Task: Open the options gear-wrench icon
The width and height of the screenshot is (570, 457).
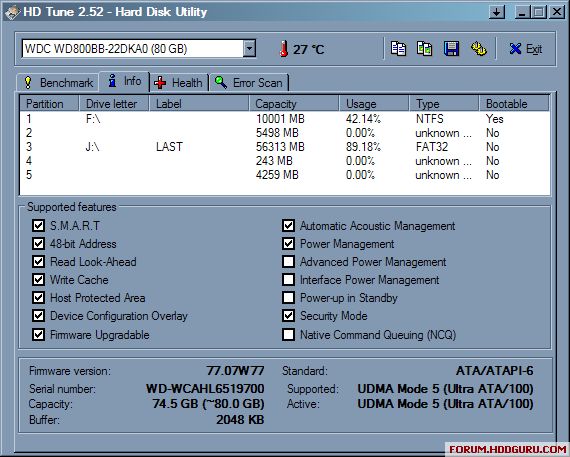Action: 478,49
